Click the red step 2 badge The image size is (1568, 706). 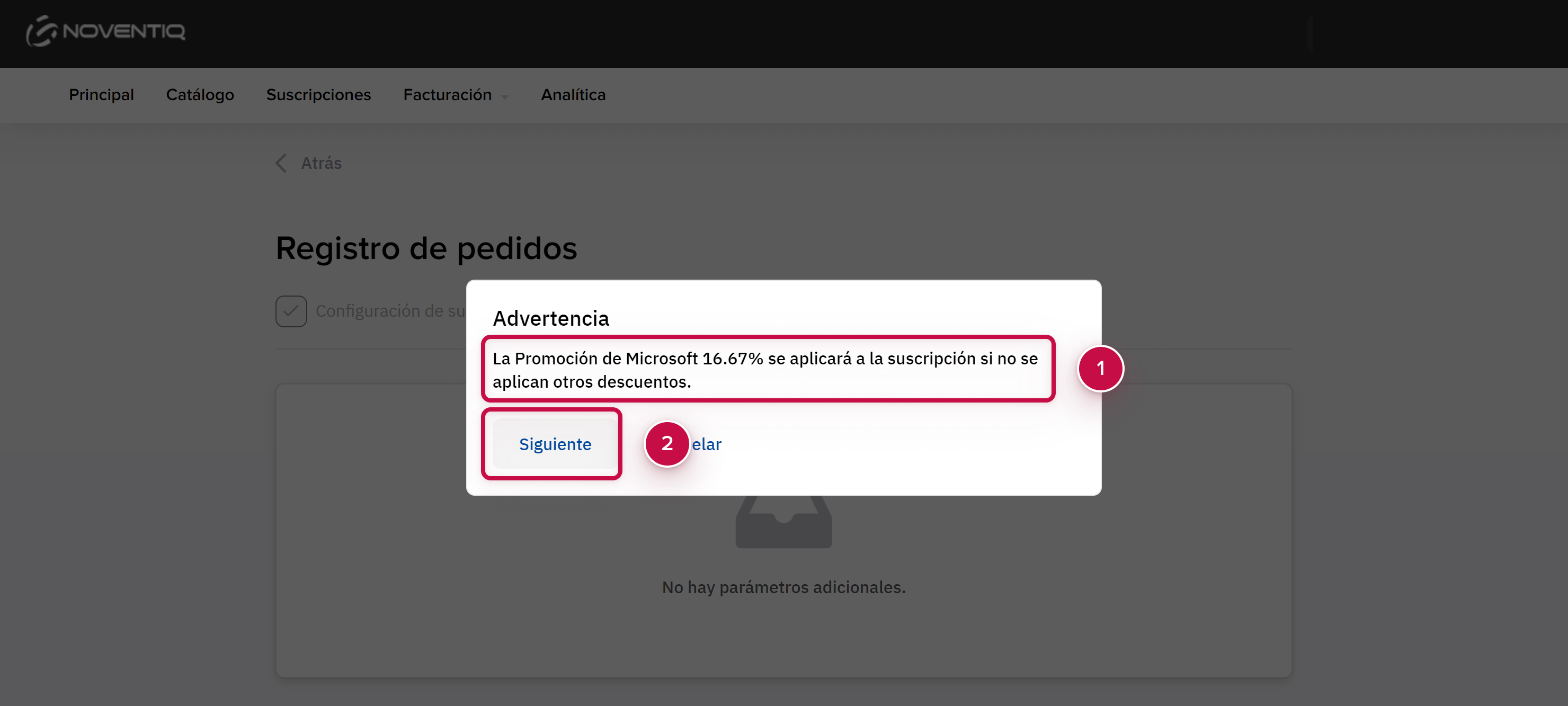tap(667, 444)
